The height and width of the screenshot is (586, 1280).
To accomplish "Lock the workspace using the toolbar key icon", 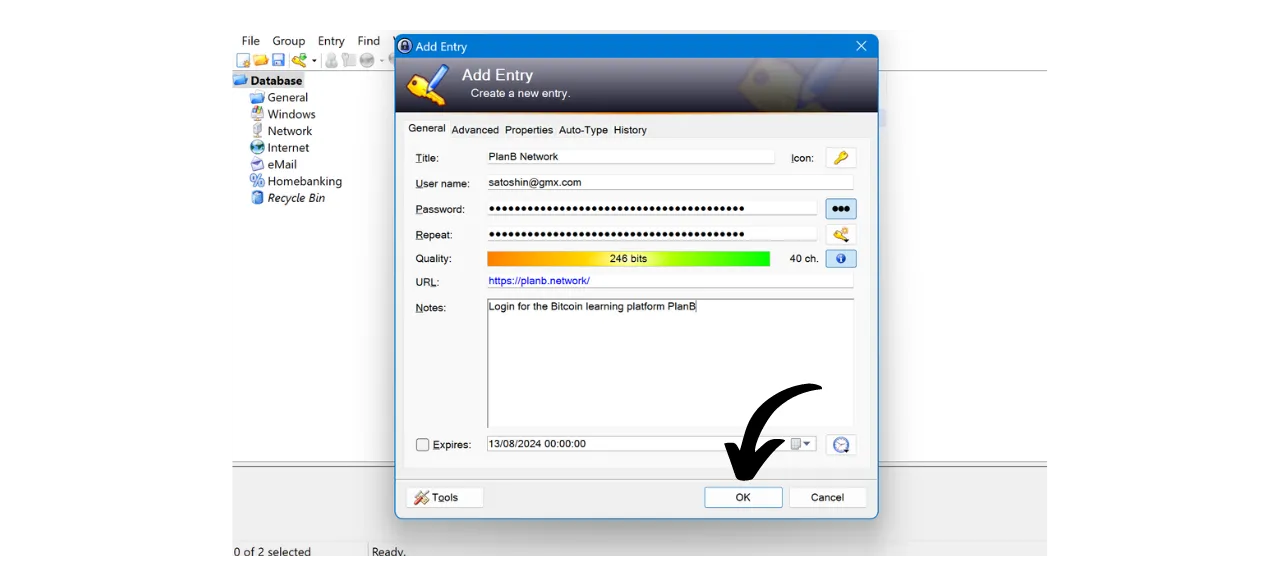I will (x=300, y=60).
